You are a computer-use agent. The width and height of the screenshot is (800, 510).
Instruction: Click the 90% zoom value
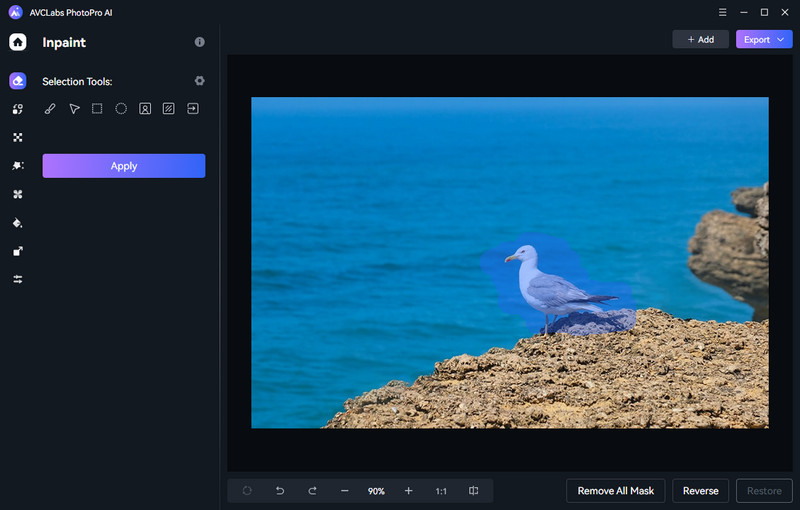pos(377,491)
